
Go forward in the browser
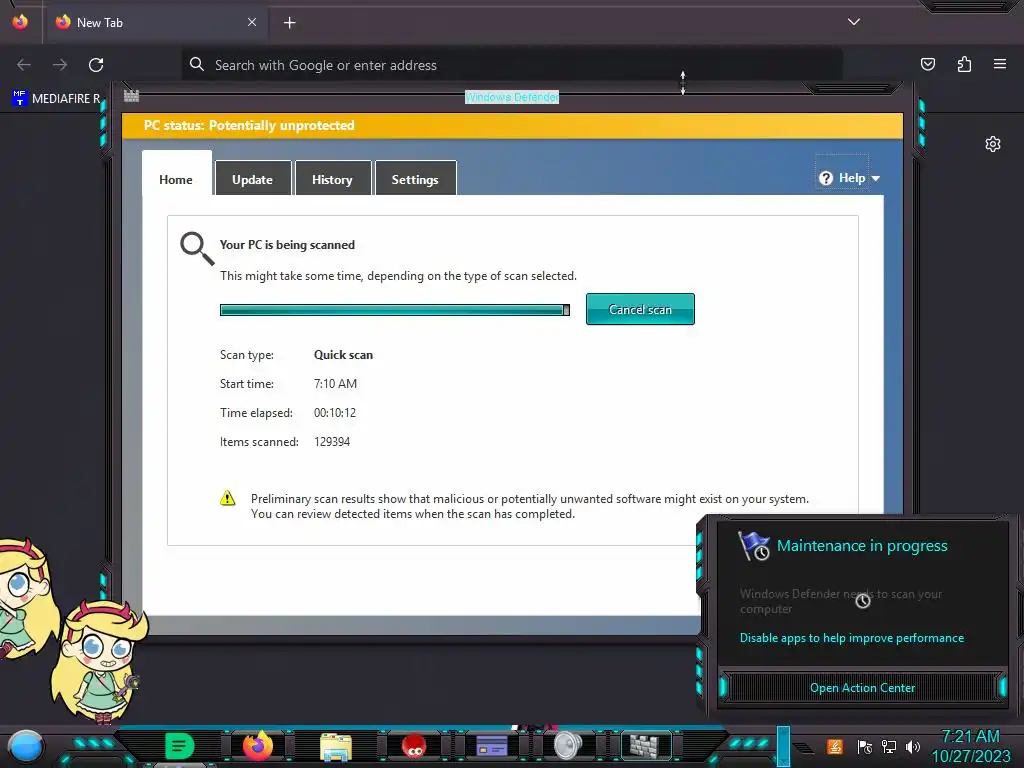click(x=60, y=65)
